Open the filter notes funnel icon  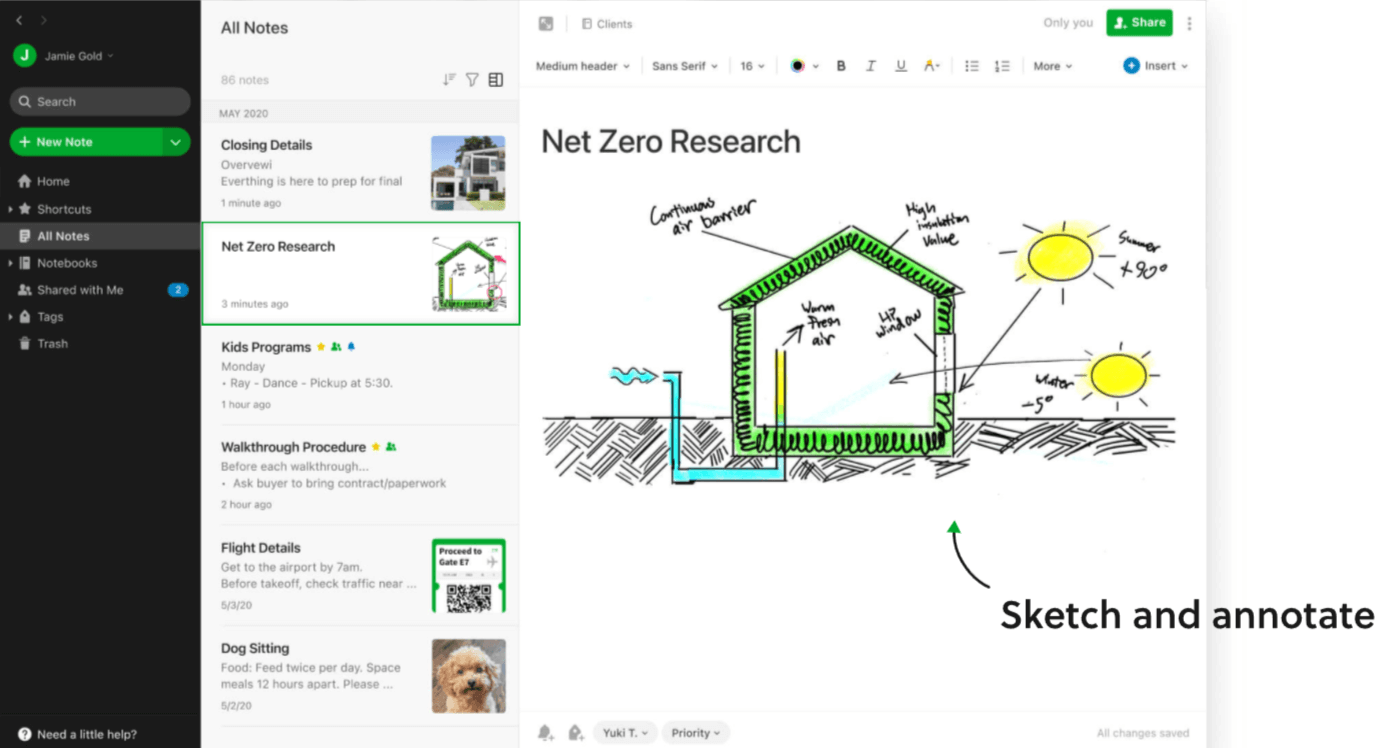[472, 80]
